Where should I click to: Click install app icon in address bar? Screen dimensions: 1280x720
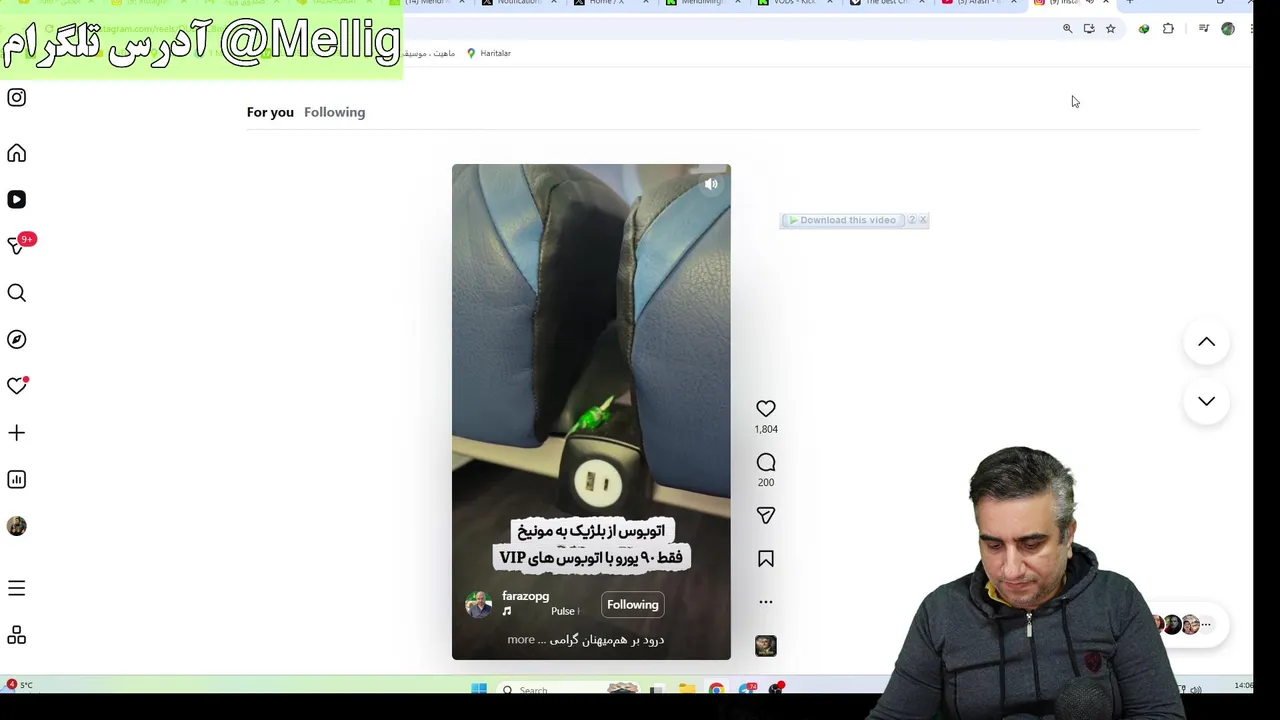coord(1089,29)
